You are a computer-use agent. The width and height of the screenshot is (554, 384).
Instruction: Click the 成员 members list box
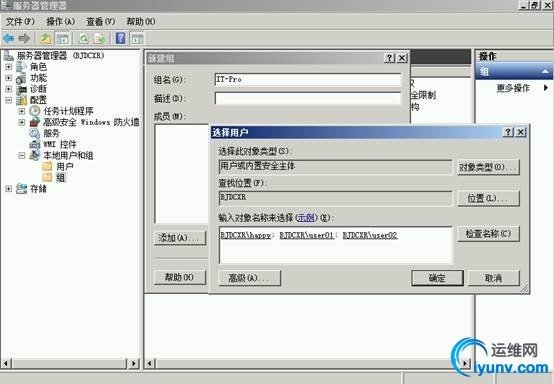point(182,173)
